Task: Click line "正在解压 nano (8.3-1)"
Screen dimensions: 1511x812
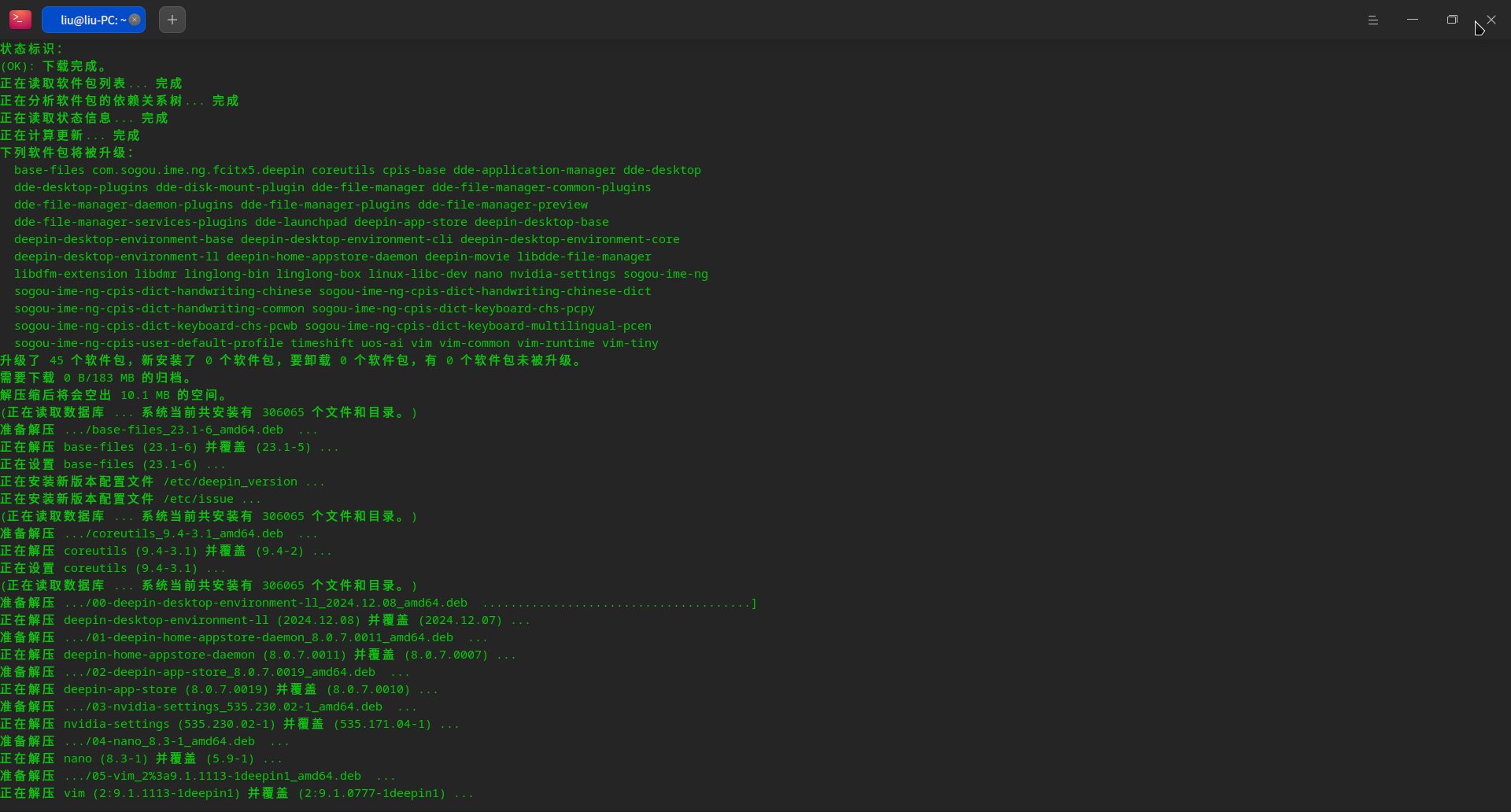Action: [x=142, y=758]
